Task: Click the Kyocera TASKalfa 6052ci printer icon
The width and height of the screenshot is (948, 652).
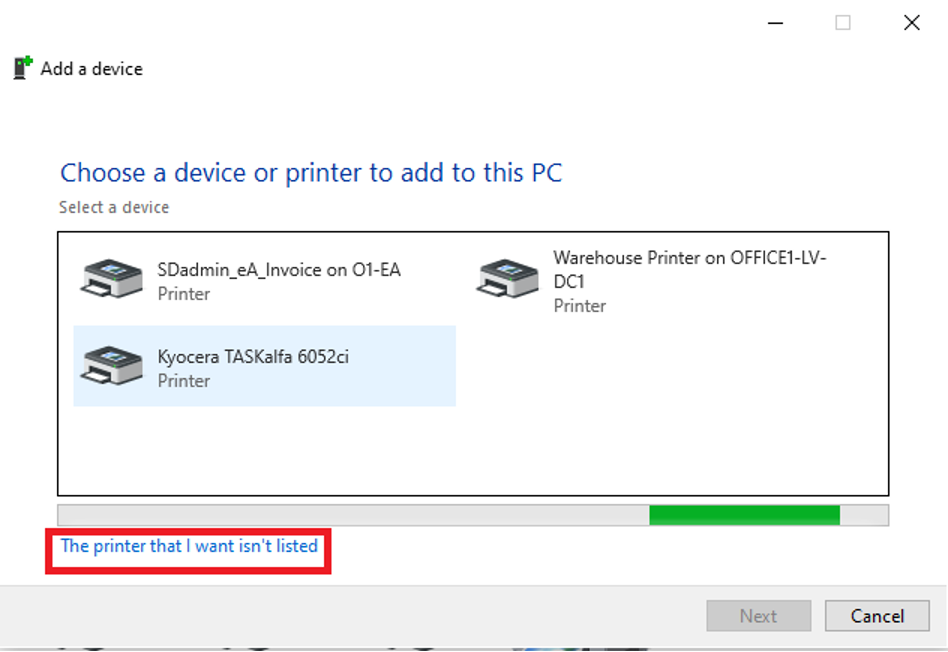Action: click(112, 366)
